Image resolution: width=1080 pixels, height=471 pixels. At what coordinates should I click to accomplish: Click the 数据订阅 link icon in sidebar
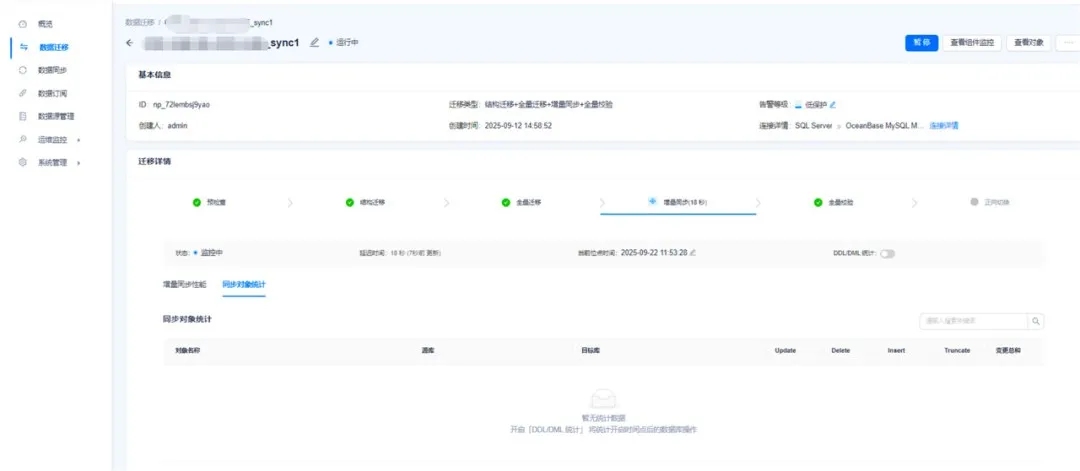tap(23, 93)
